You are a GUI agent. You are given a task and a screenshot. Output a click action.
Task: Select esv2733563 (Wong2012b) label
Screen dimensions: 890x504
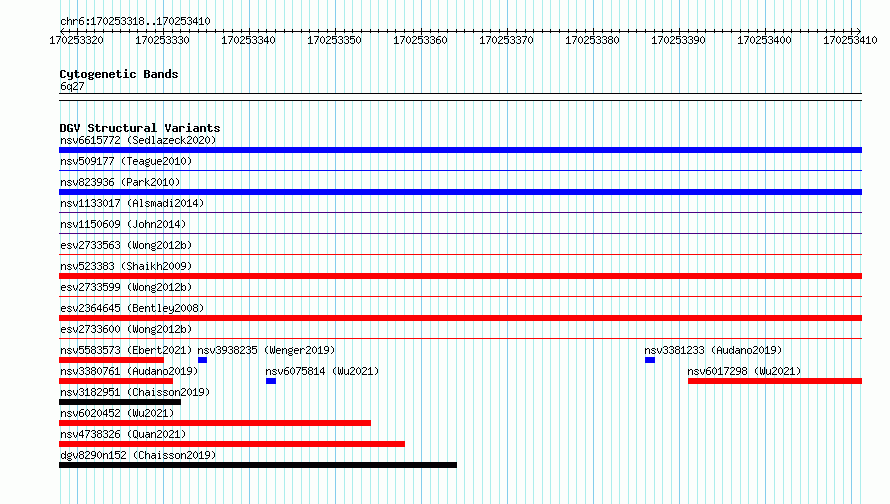126,245
